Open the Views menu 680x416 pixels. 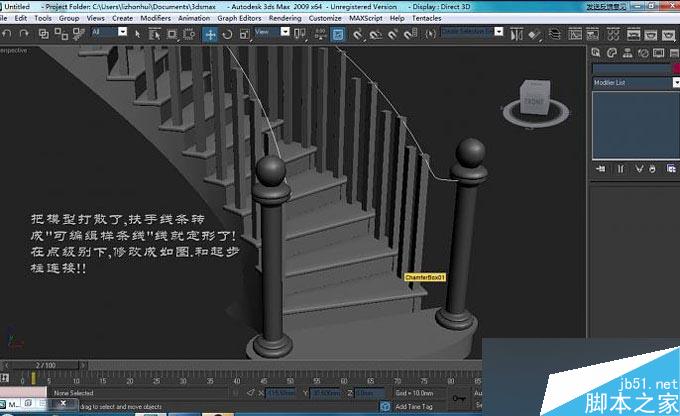[95, 18]
